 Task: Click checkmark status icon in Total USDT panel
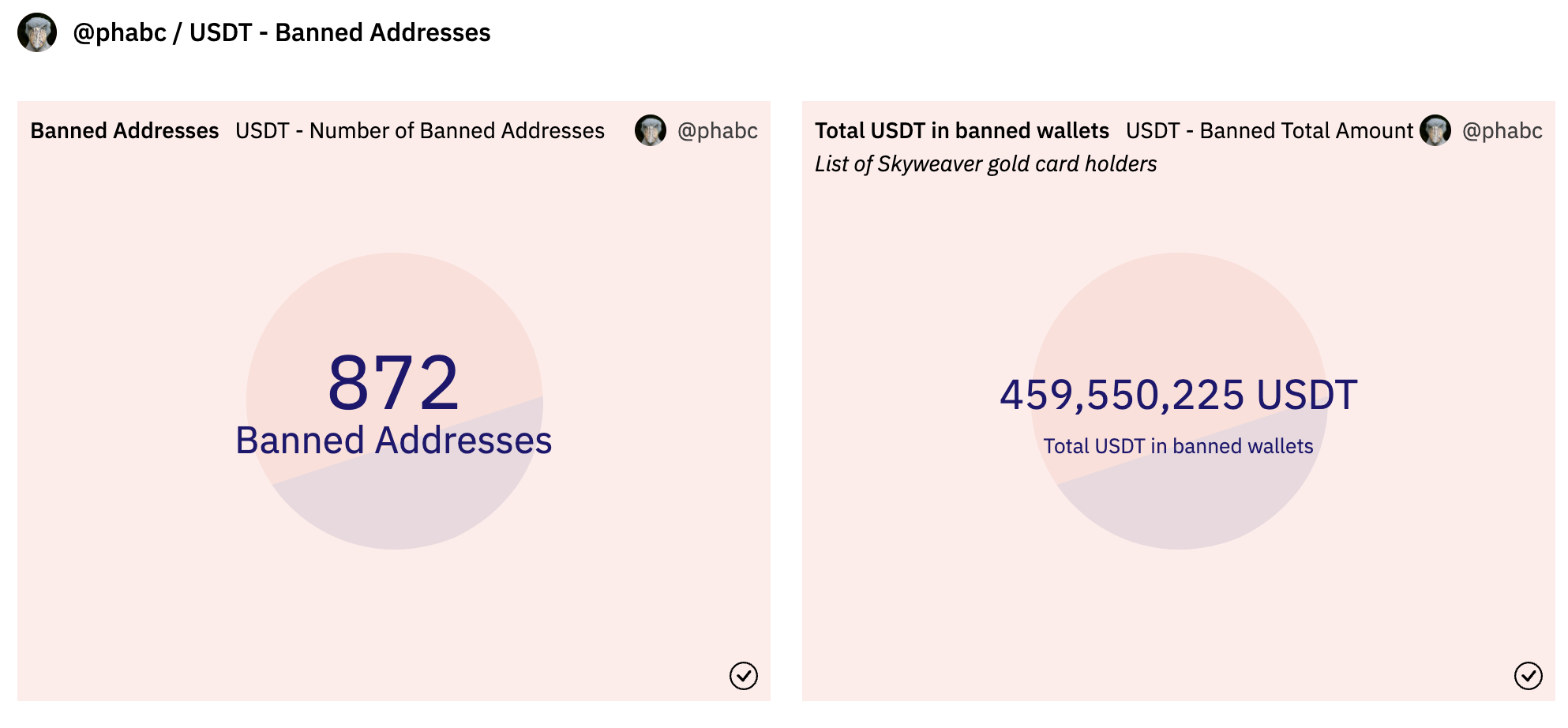point(1528,676)
